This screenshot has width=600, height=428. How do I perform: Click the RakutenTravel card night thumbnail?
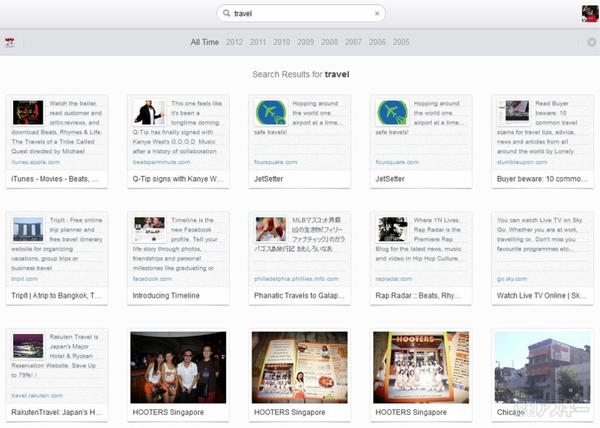[x=28, y=346]
